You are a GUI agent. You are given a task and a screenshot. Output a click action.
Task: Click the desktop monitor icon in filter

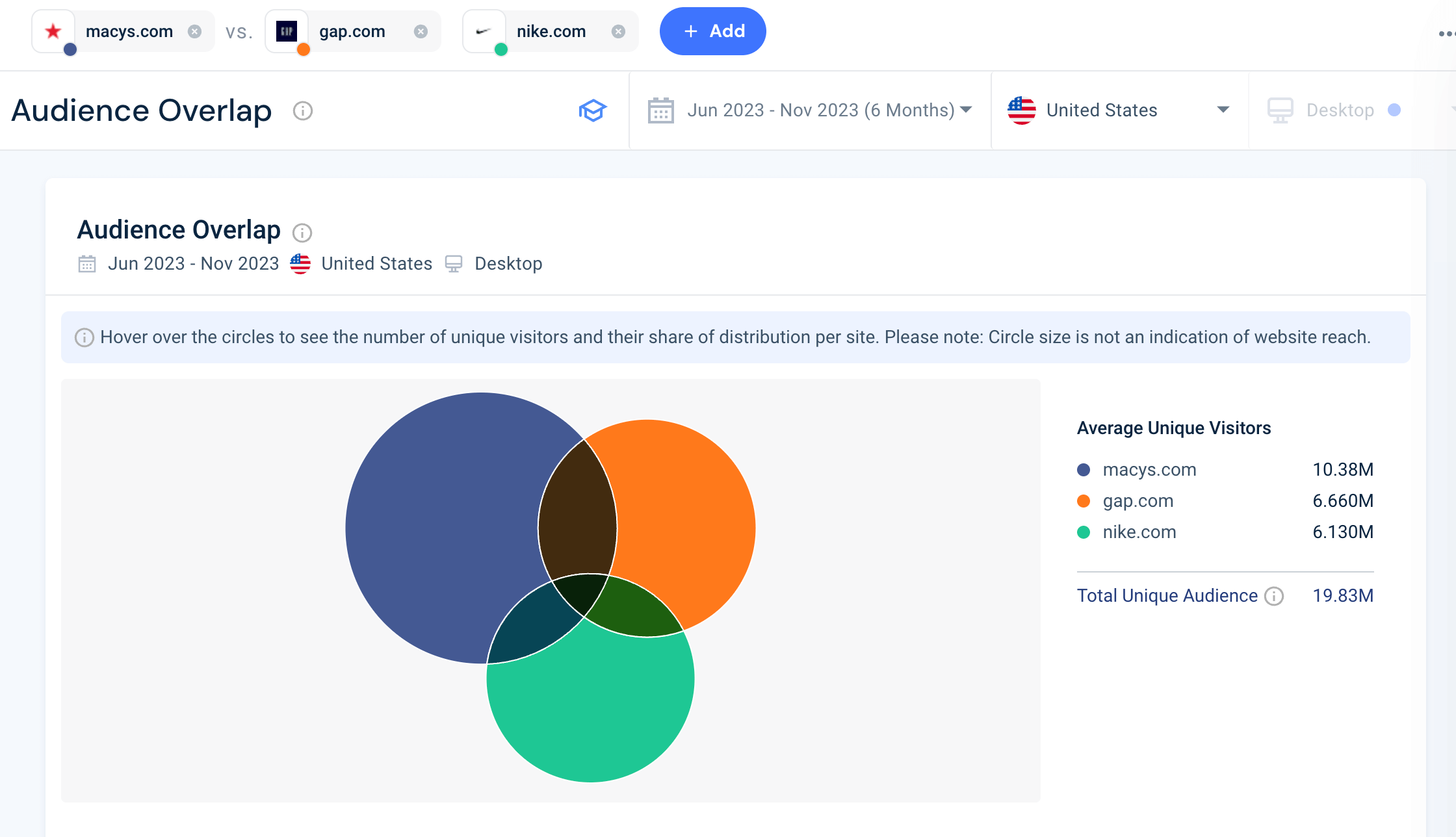[1280, 110]
